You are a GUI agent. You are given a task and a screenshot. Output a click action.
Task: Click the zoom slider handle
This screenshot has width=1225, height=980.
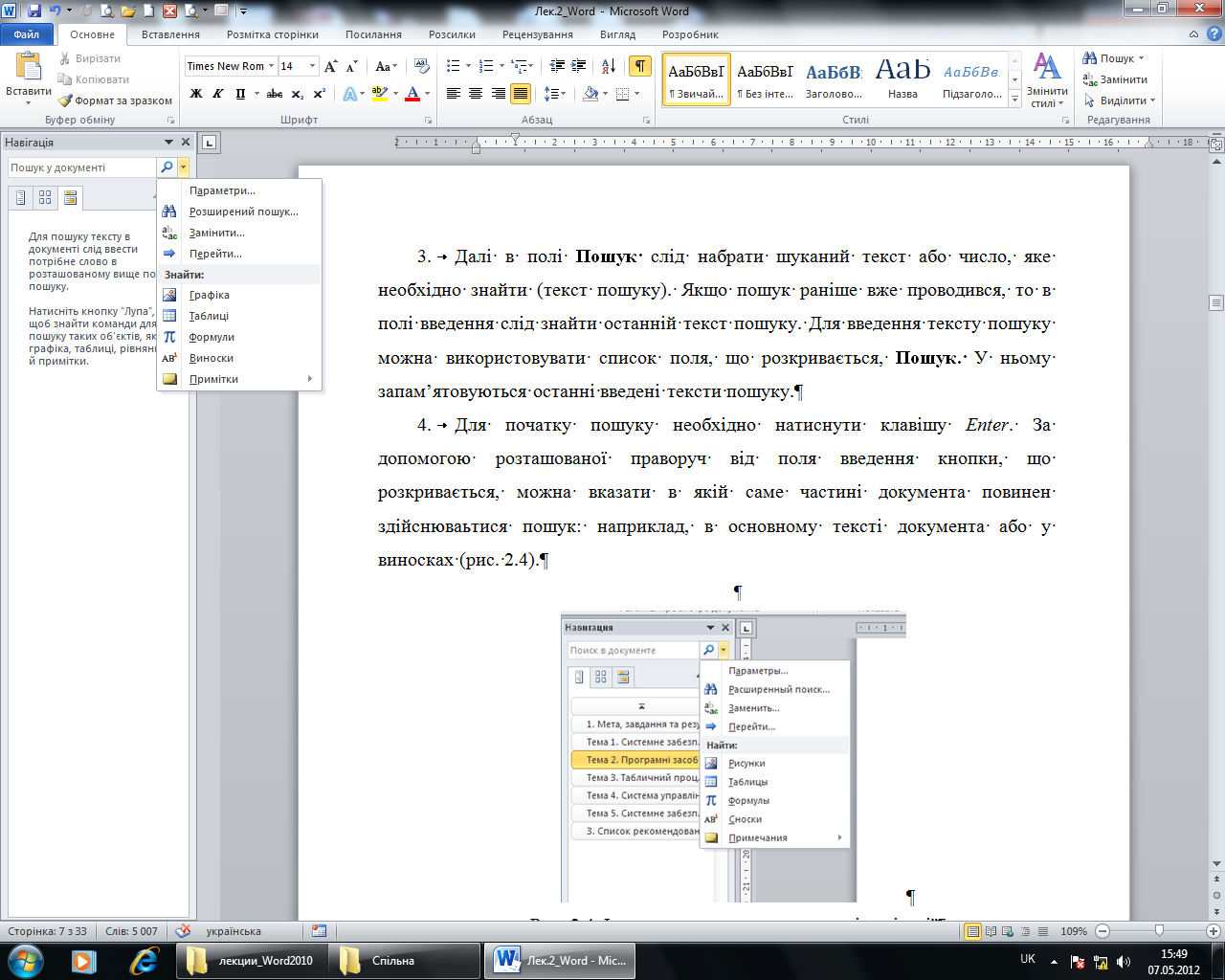point(1159,930)
